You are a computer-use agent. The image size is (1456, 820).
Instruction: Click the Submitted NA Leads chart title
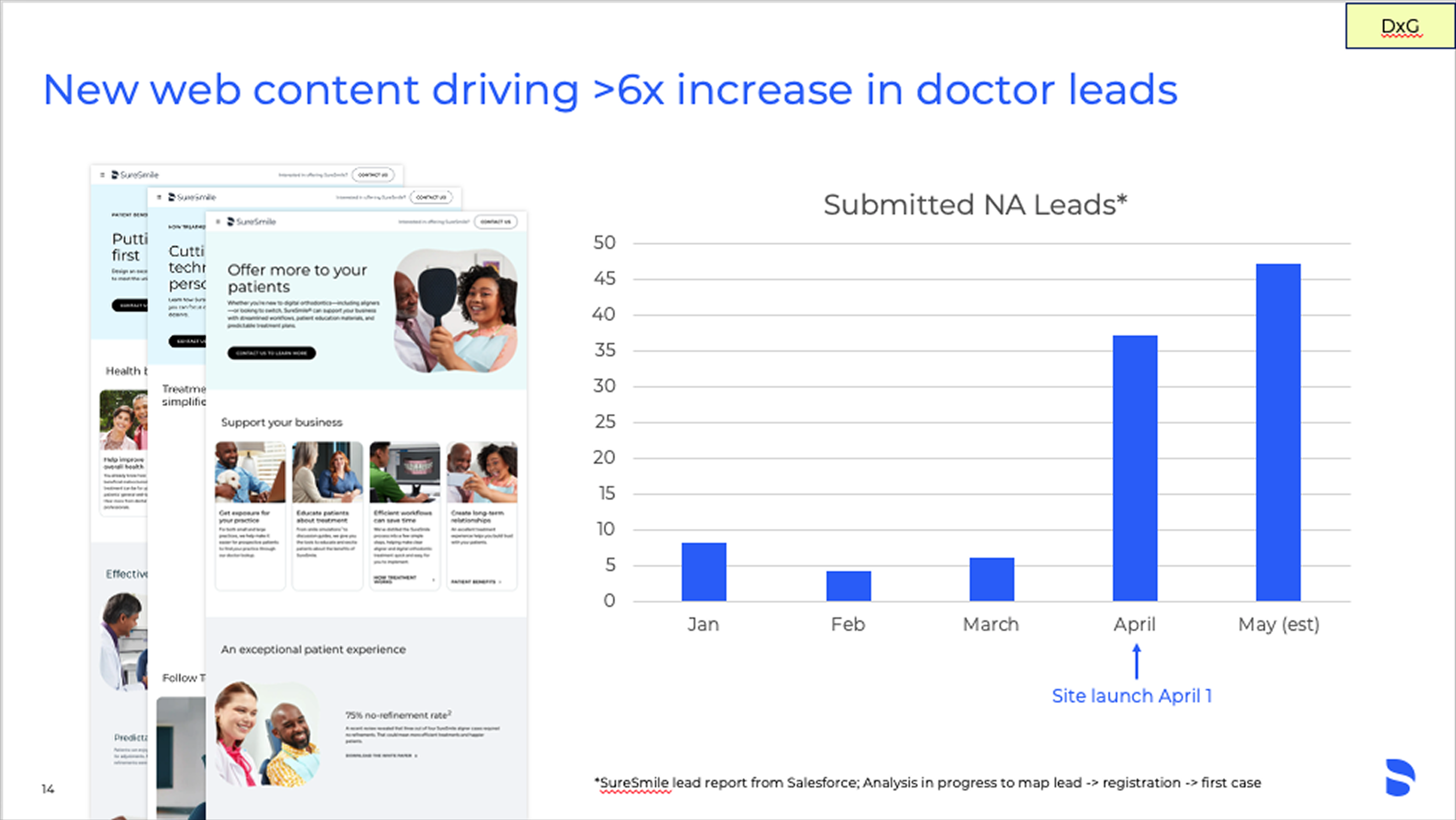click(x=975, y=205)
